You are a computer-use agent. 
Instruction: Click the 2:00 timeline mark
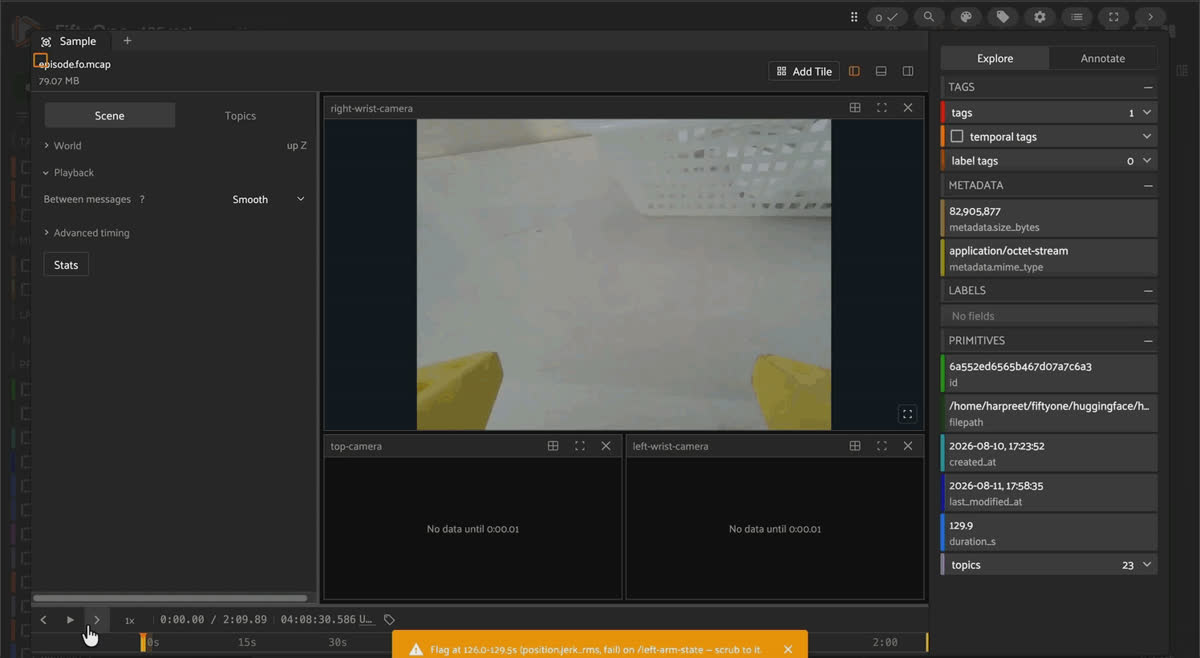(885, 643)
